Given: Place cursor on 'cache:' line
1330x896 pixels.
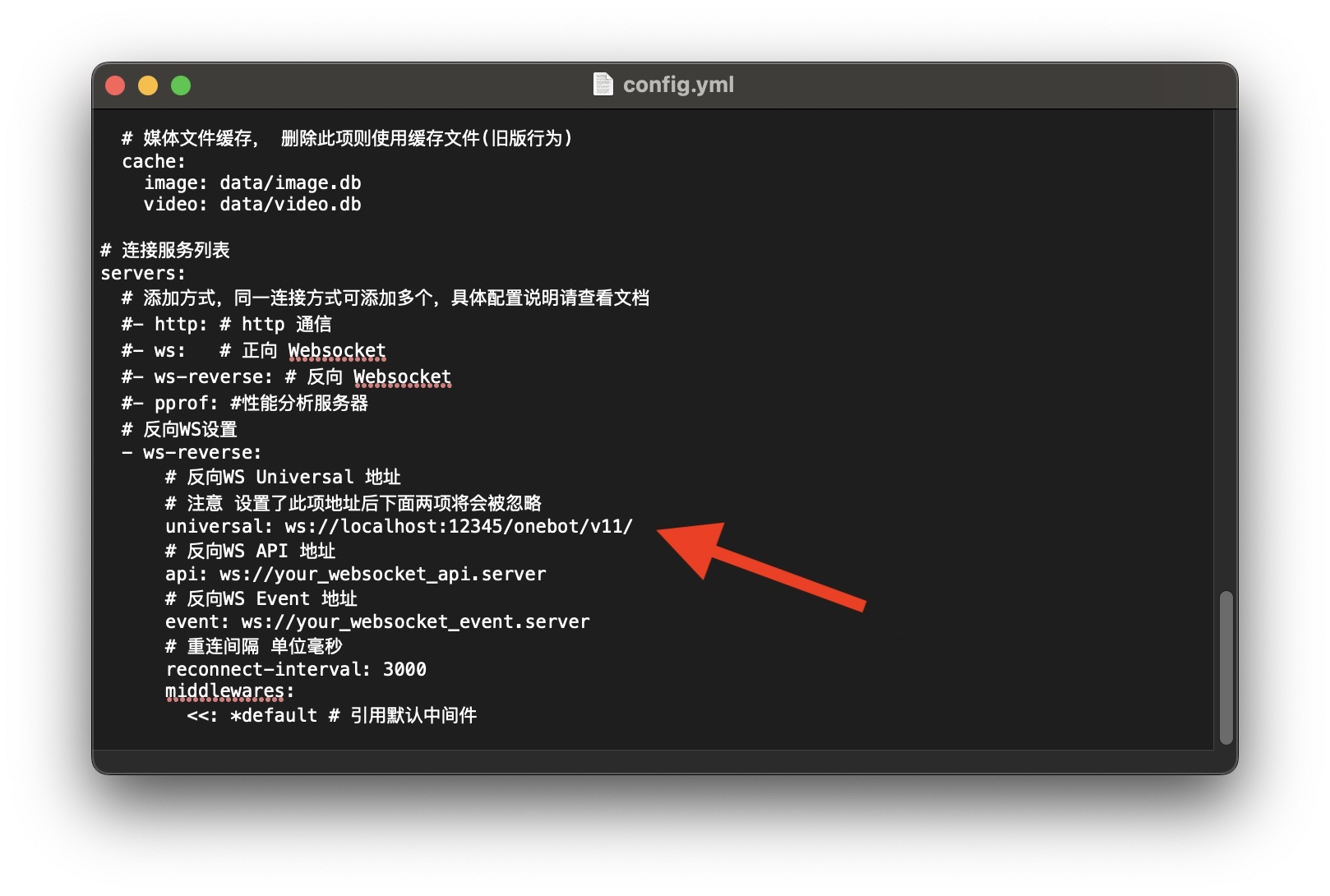Looking at the screenshot, I should (154, 161).
